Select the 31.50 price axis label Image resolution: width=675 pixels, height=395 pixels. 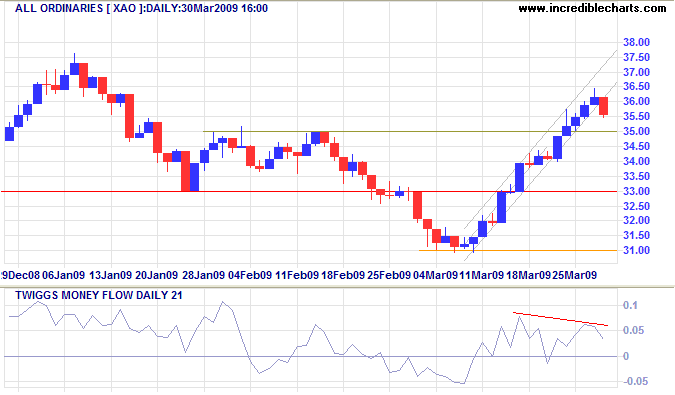[x=636, y=235]
